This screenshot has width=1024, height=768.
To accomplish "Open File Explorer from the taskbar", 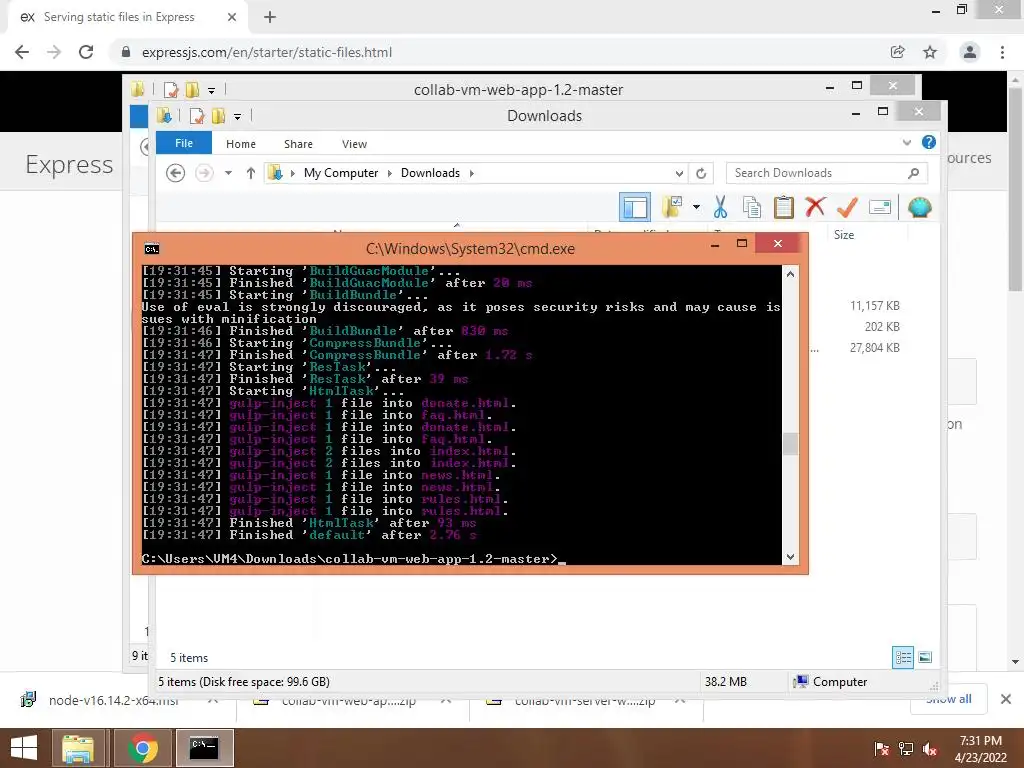I will 78,748.
